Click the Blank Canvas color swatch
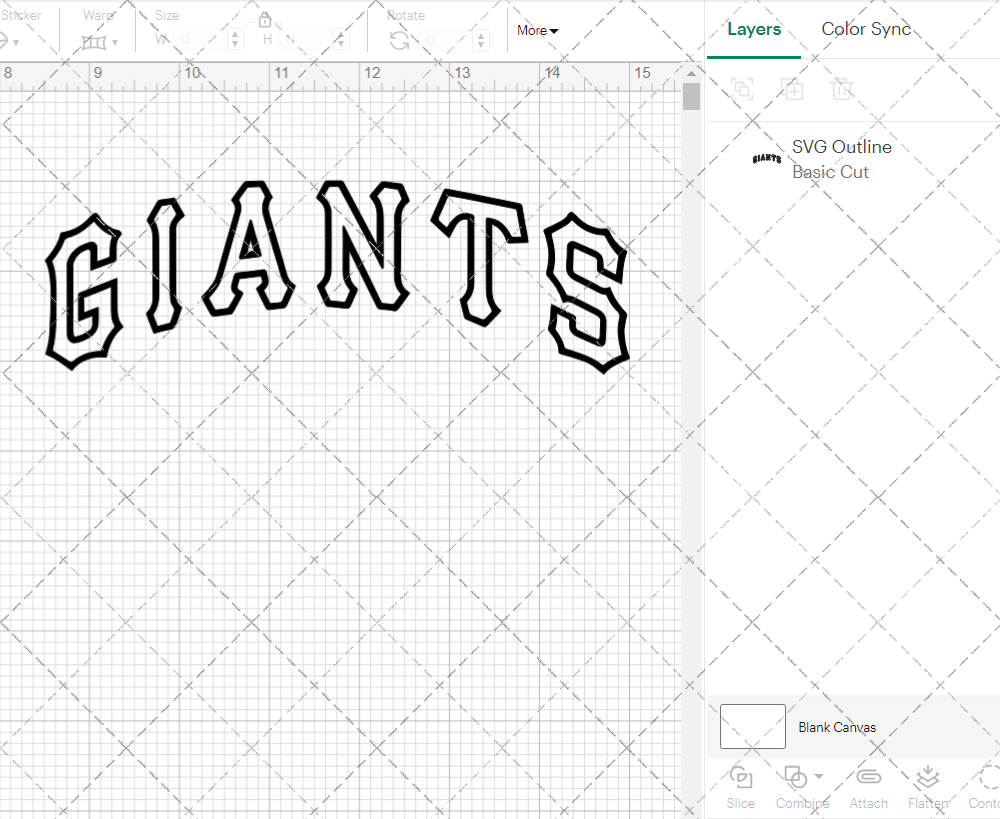1000x819 pixels. click(752, 727)
